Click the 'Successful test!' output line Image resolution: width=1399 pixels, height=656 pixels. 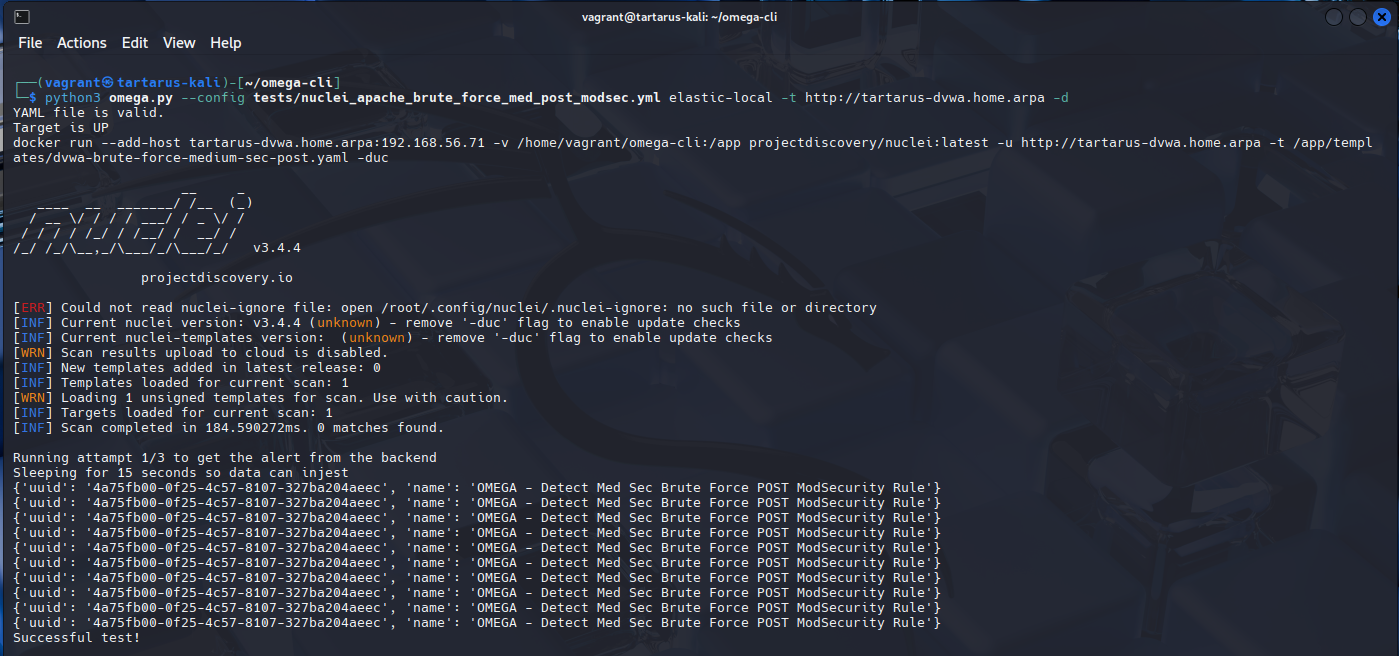coord(77,638)
